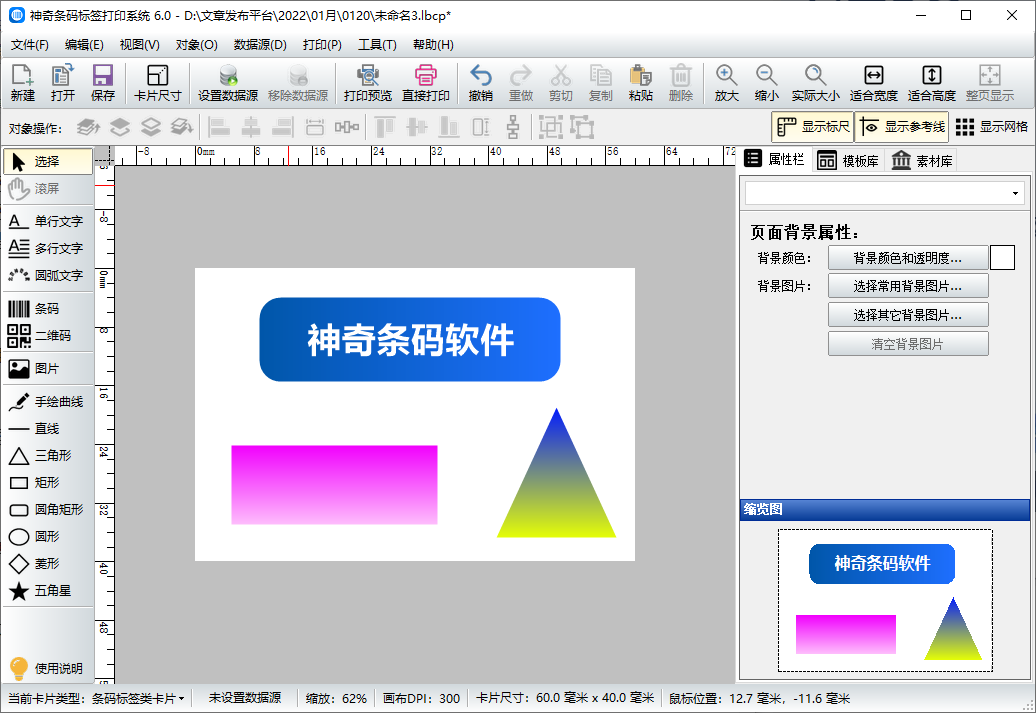The width and height of the screenshot is (1036, 713).
Task: Open the 数据源(D) menu
Action: click(x=260, y=45)
